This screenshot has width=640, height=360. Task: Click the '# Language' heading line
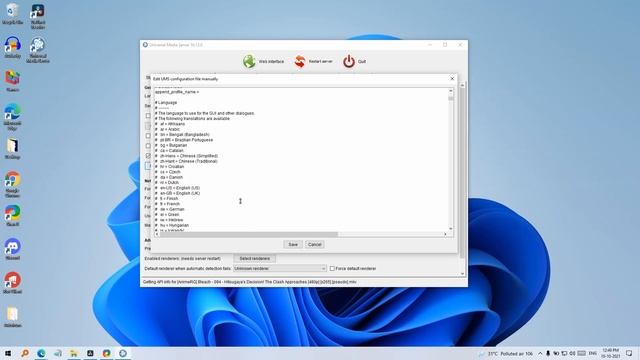click(x=166, y=102)
